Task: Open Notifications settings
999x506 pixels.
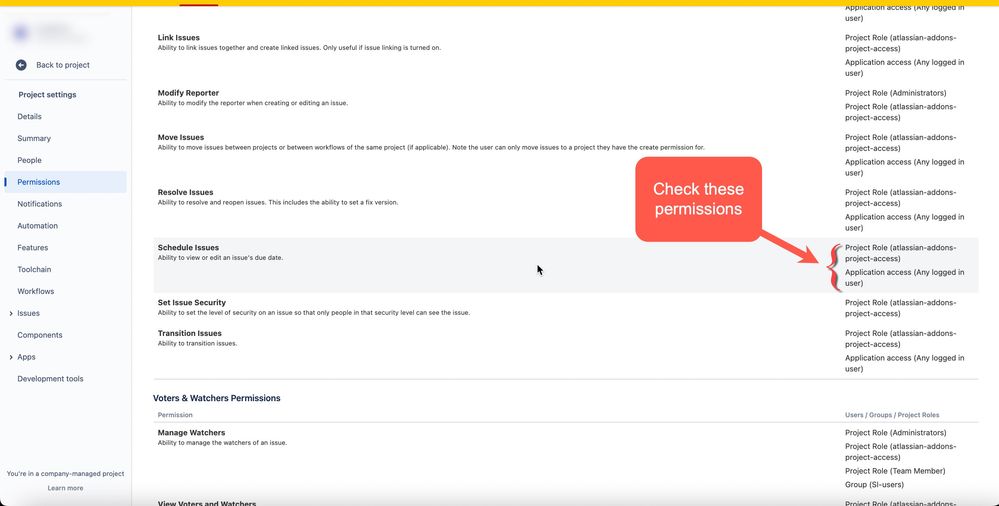Action: coord(40,204)
